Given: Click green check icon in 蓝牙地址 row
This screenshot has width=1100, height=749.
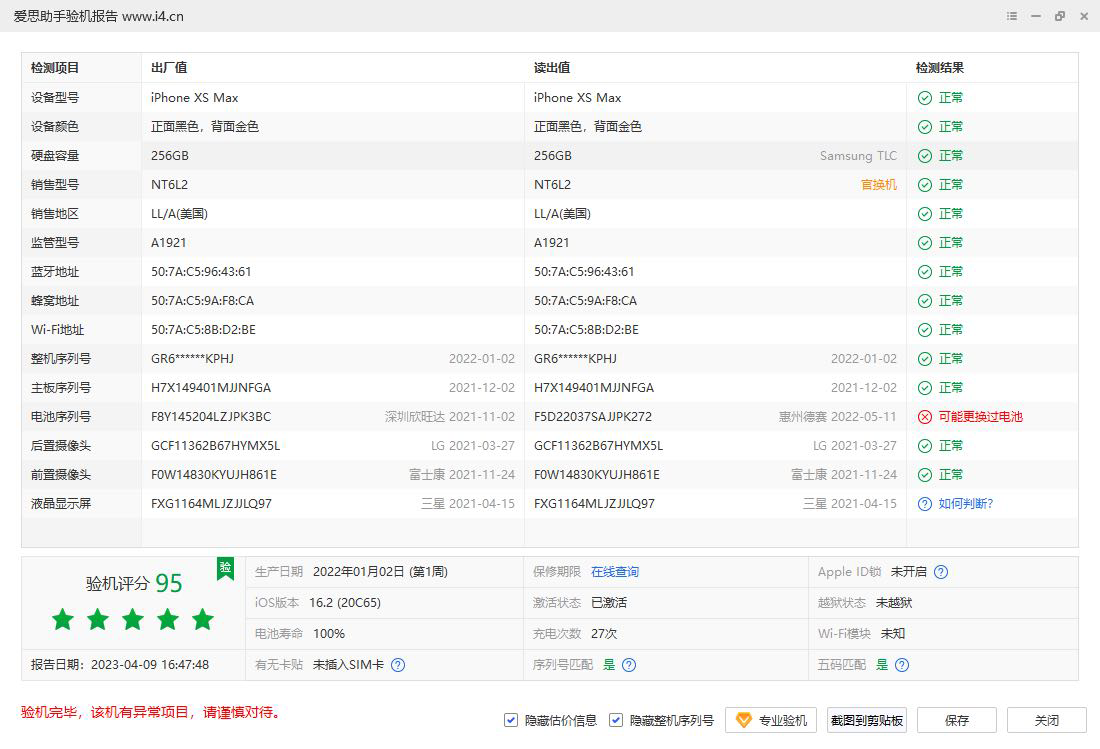Looking at the screenshot, I should pos(925,272).
